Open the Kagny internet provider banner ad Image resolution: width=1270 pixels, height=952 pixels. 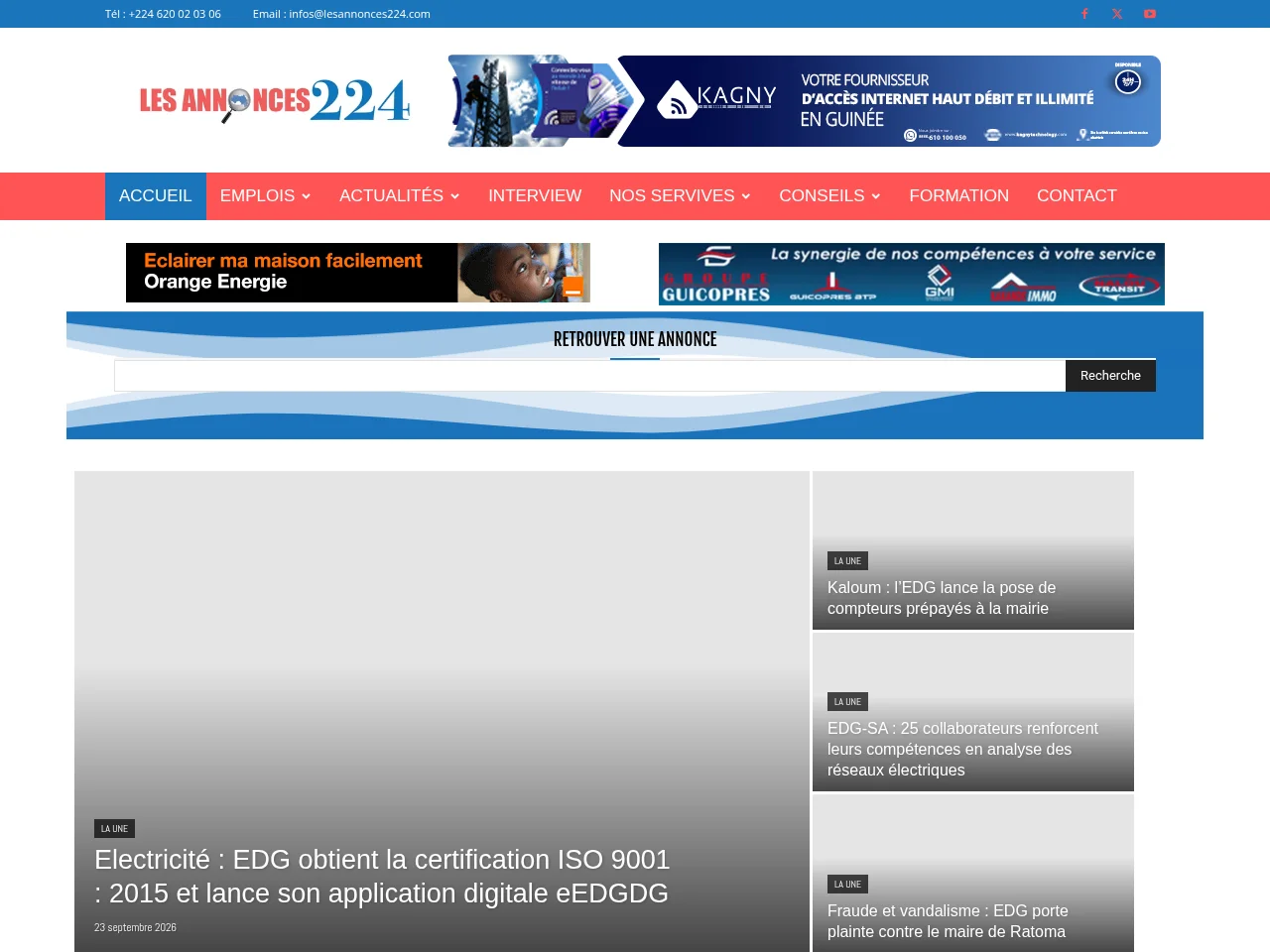pyautogui.click(x=805, y=101)
